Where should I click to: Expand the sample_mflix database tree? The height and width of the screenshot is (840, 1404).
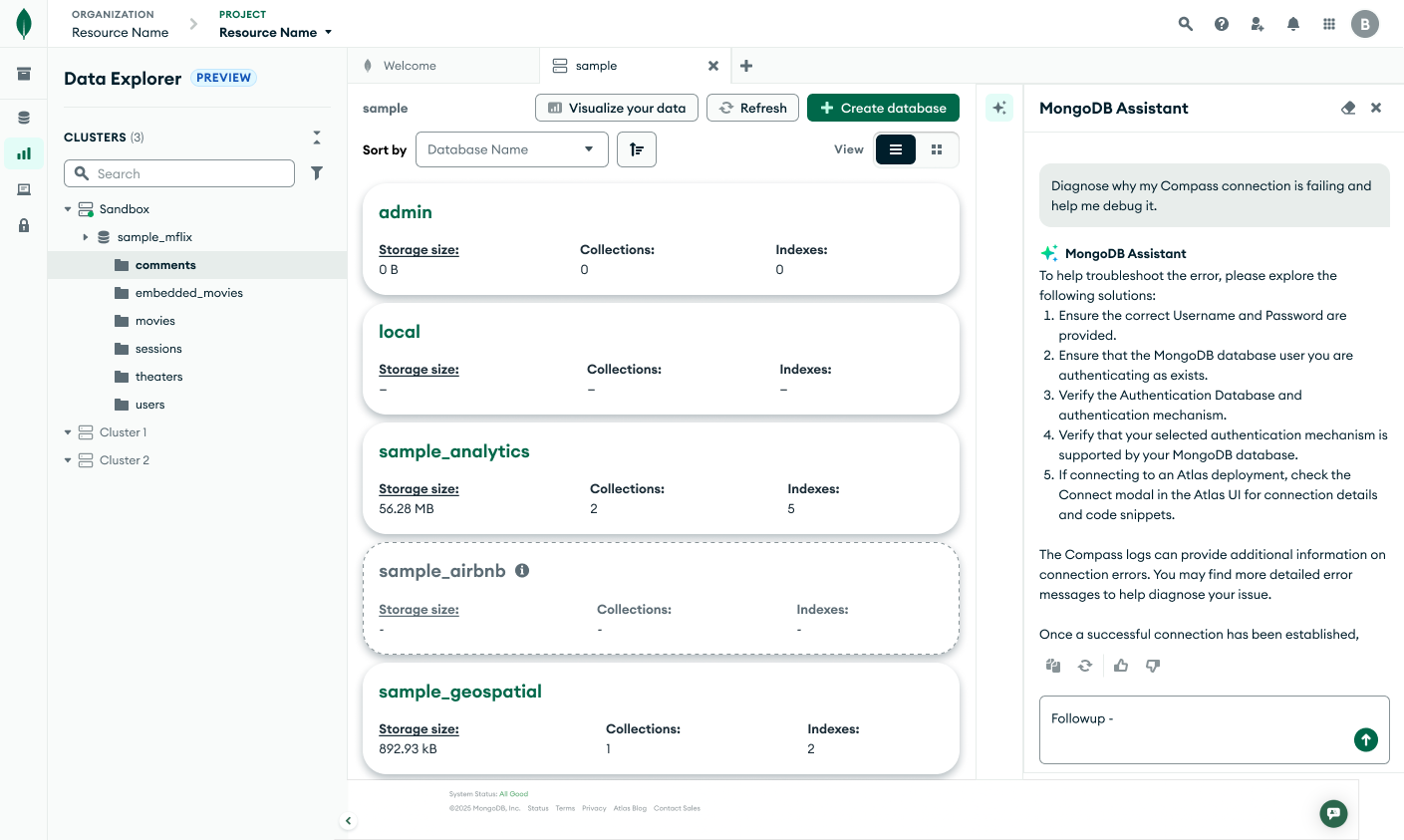85,236
